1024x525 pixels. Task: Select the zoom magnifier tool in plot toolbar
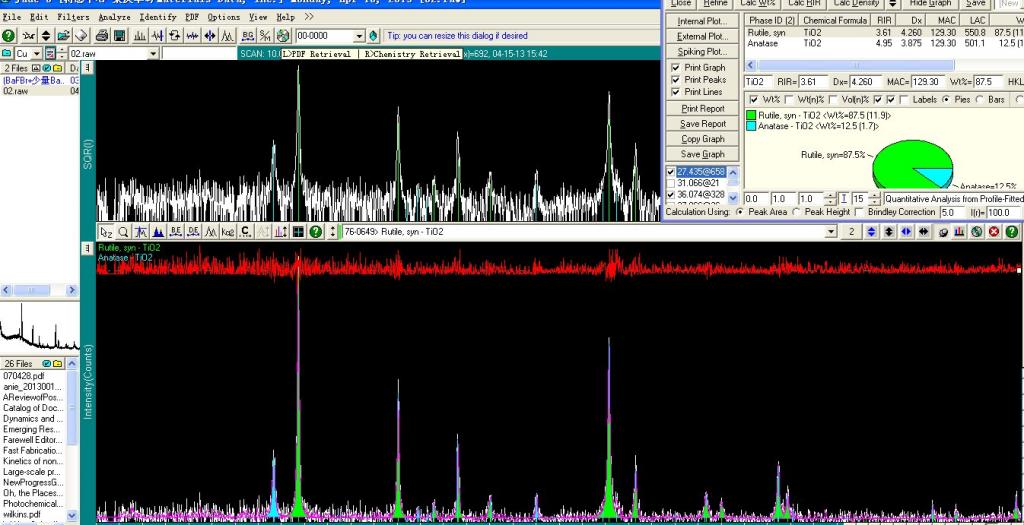pyautogui.click(x=123, y=232)
